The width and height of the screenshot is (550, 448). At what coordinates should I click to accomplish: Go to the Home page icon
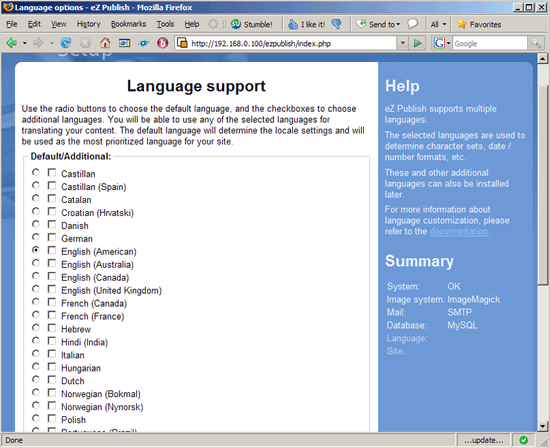105,43
